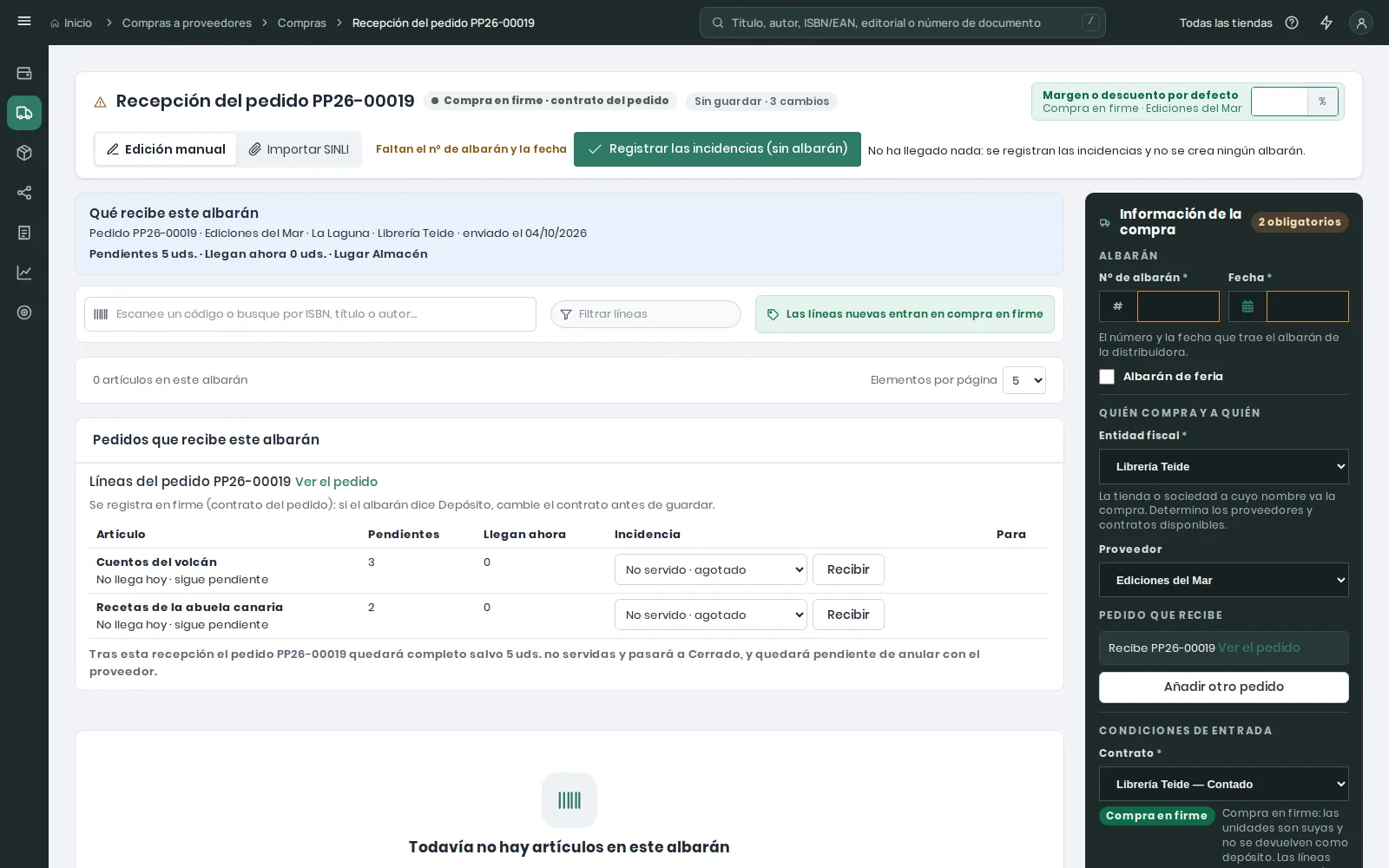Focus the global search field
Screen dimensions: 1389x868
coord(903,23)
